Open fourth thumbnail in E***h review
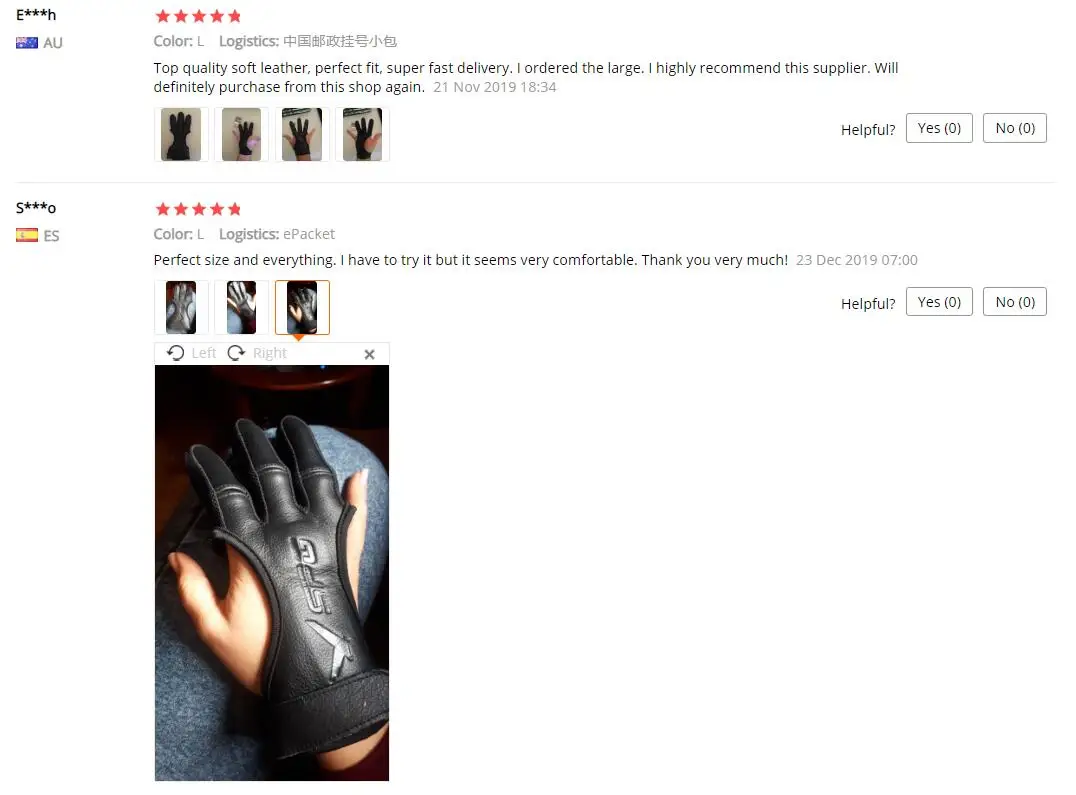The width and height of the screenshot is (1076, 795). [362, 134]
